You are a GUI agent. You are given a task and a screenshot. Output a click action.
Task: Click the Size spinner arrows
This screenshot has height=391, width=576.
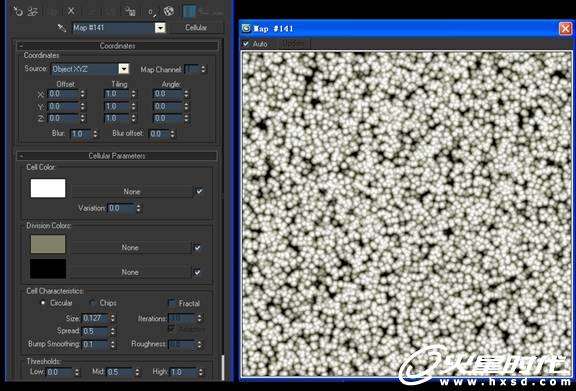(x=113, y=318)
